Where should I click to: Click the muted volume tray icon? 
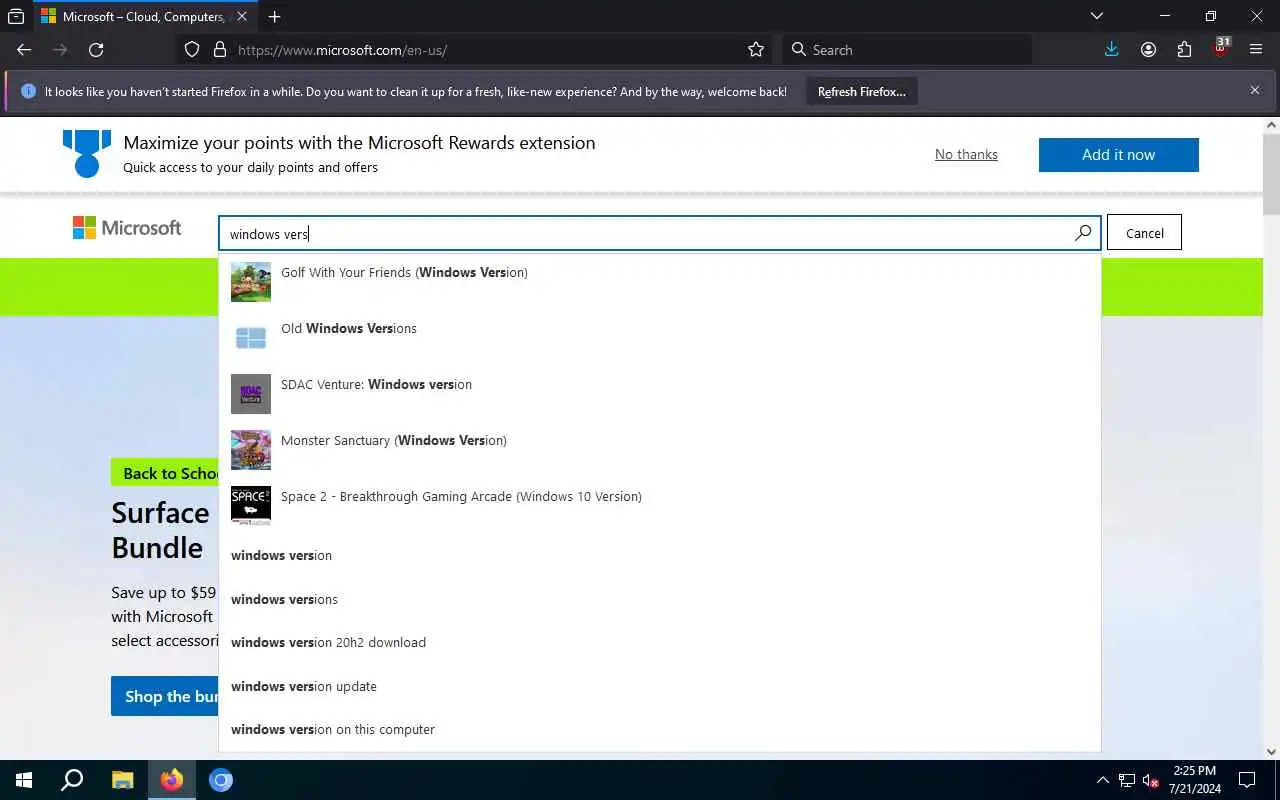[x=1151, y=780]
